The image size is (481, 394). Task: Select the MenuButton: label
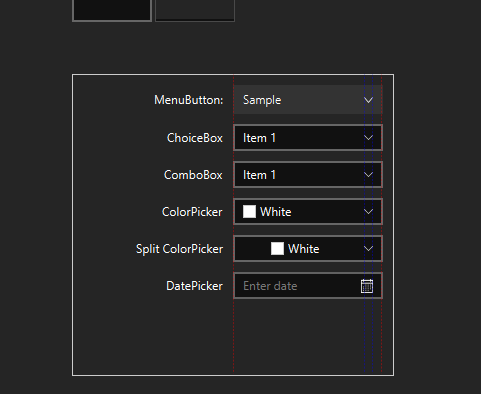click(x=189, y=100)
